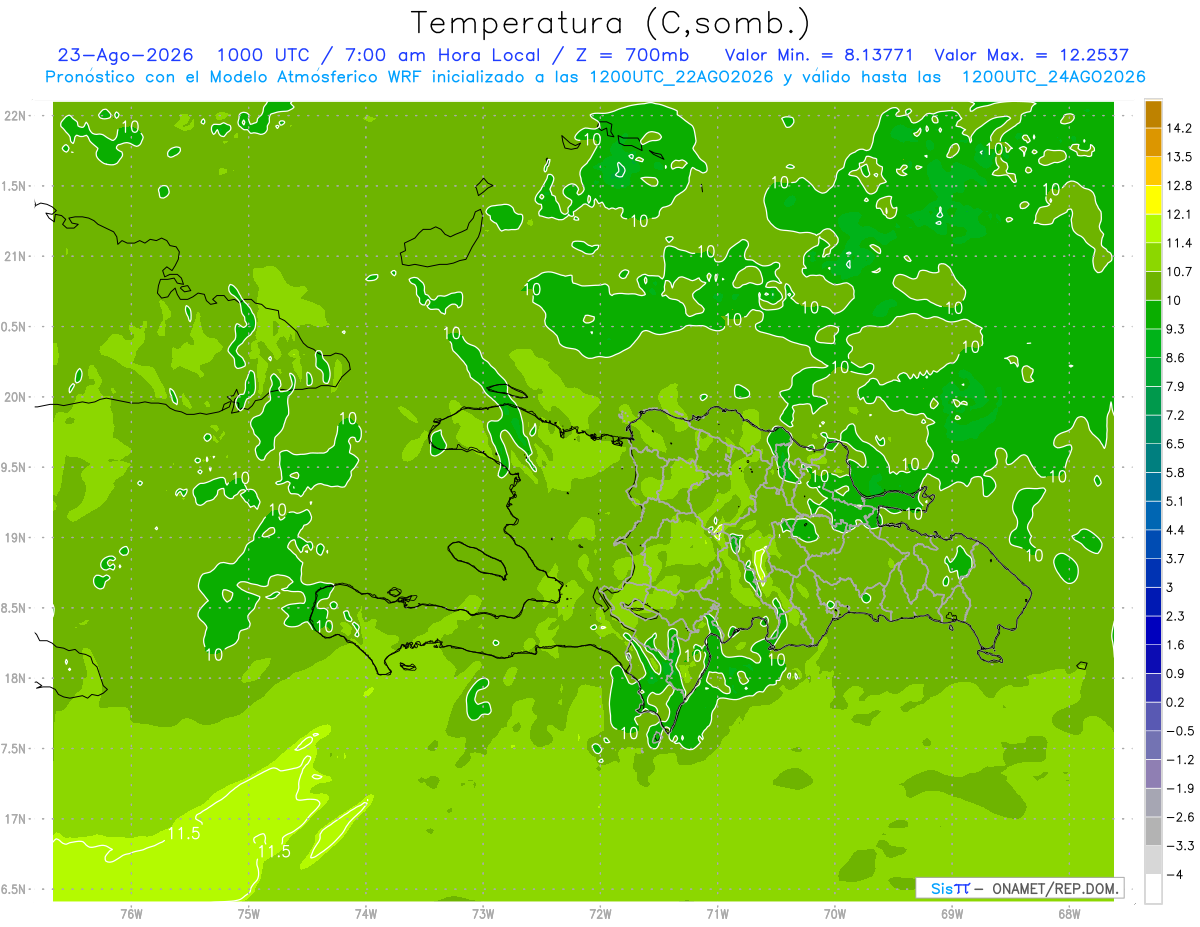
Task: Select the date text "23-Ago-2026"
Action: 126,55
